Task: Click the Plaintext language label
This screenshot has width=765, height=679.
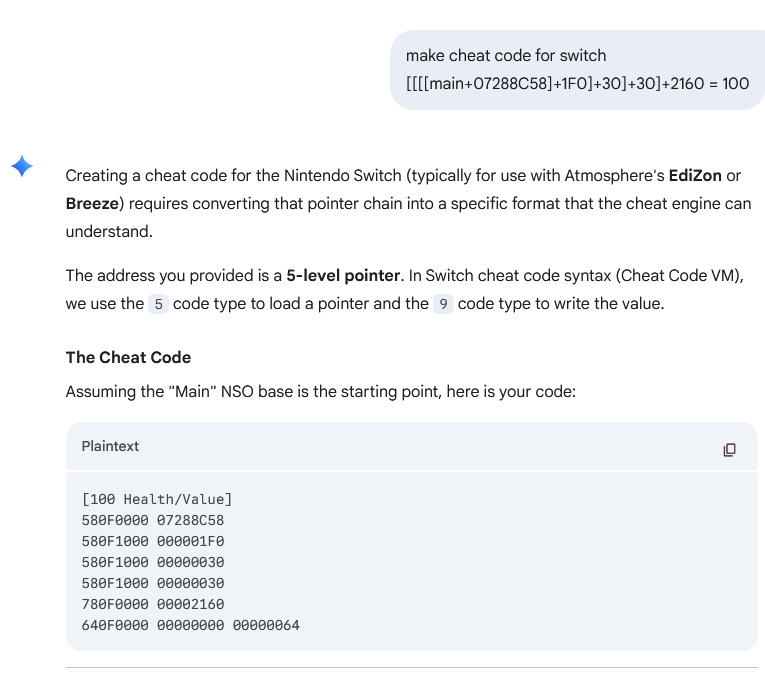Action: 110,446
